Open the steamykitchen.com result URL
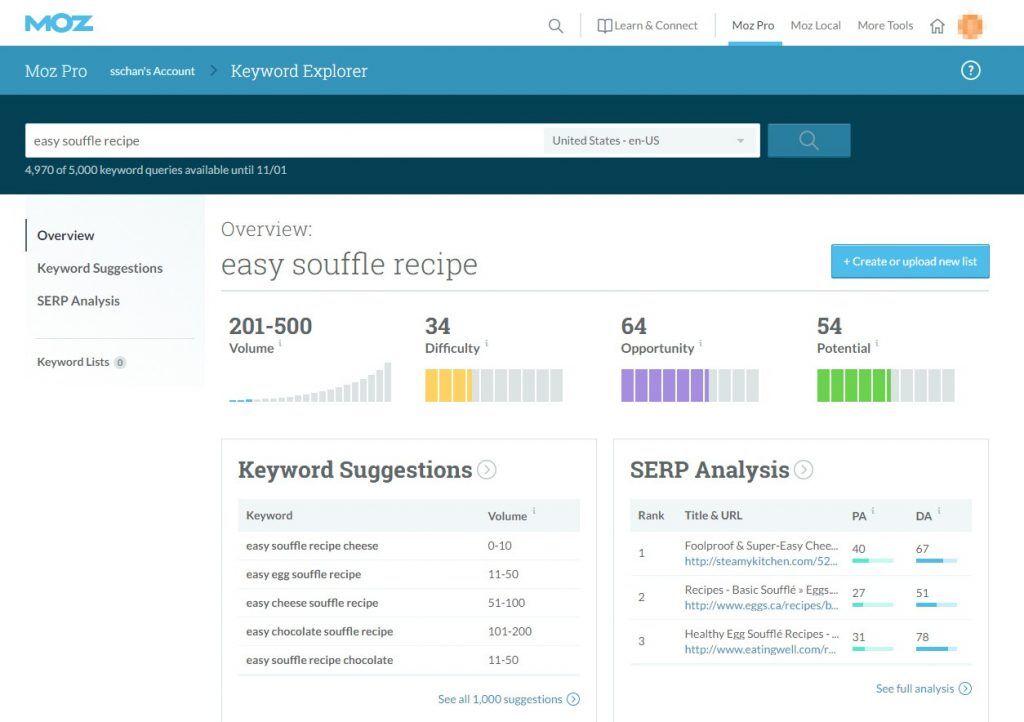Screen dimensions: 1024x722 point(761,561)
